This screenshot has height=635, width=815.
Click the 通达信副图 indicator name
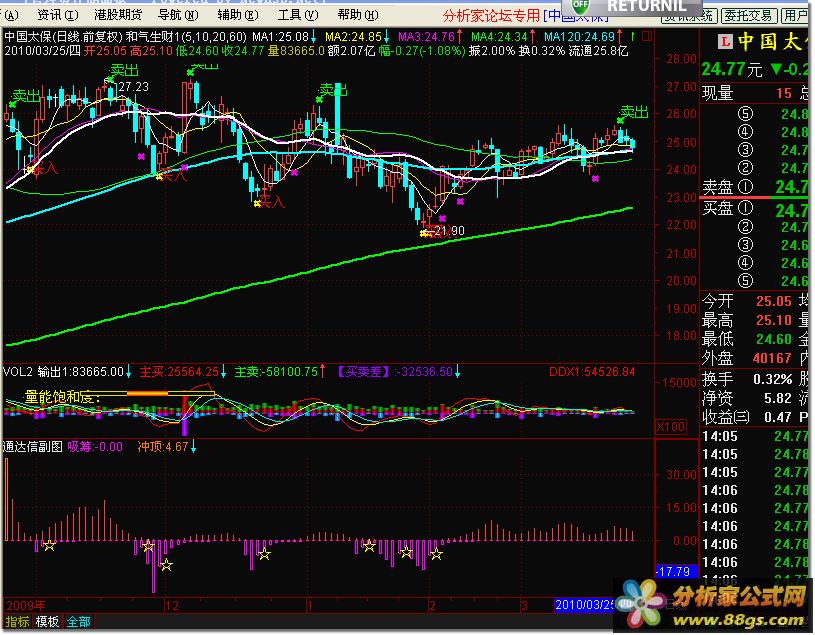(x=33, y=447)
